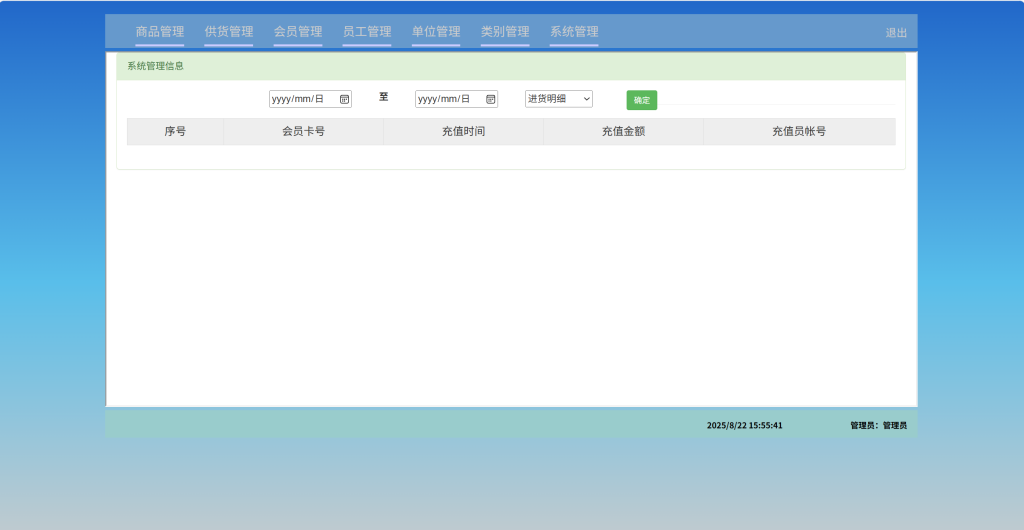Image resolution: width=1024 pixels, height=530 pixels.
Task: Click the start date input field
Action: [x=310, y=99]
